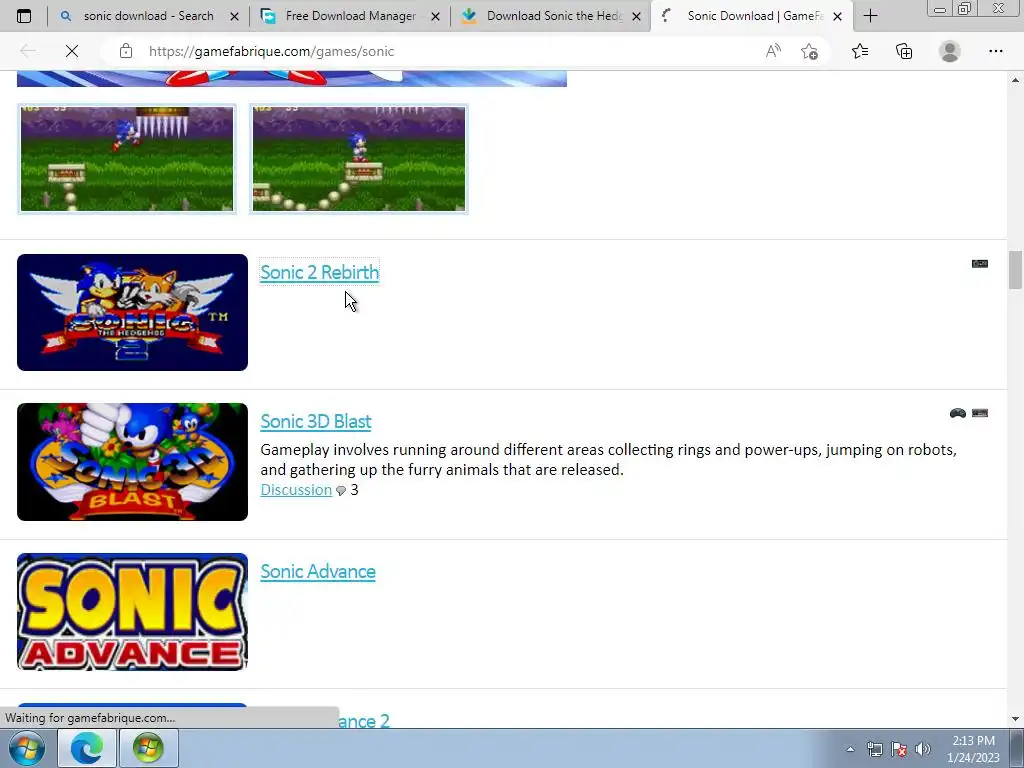Click the address bar URL
The width and height of the screenshot is (1024, 768).
pyautogui.click(x=271, y=51)
